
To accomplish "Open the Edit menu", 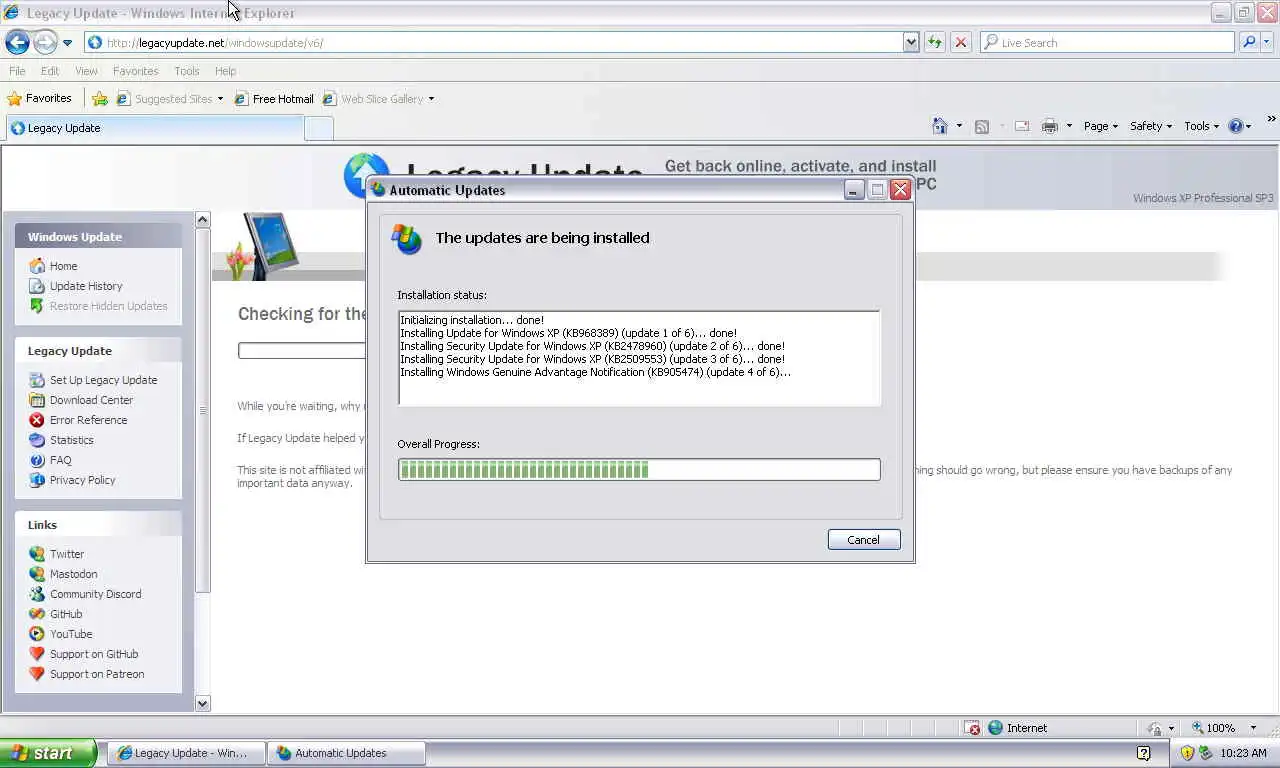I will click(x=50, y=71).
